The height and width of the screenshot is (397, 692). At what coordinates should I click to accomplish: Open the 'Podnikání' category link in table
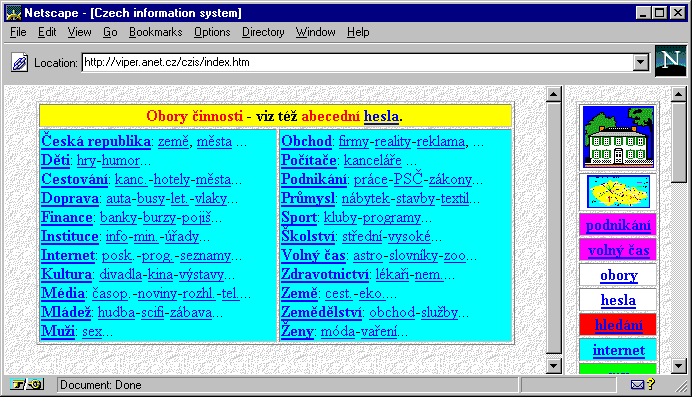pyautogui.click(x=314, y=179)
